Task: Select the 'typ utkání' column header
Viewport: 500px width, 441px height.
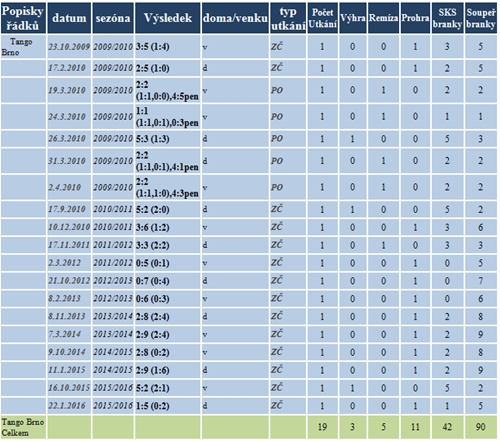Action: tap(288, 18)
